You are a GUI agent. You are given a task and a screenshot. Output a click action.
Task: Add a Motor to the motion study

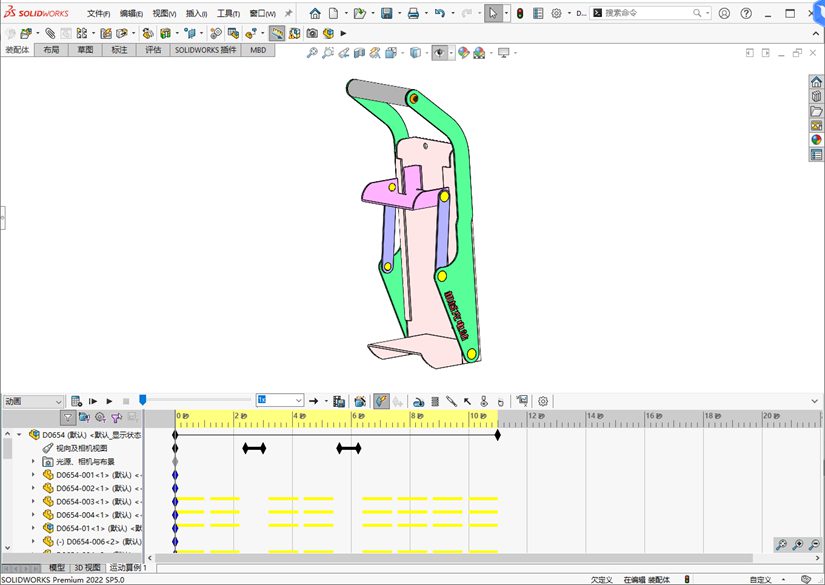[419, 401]
